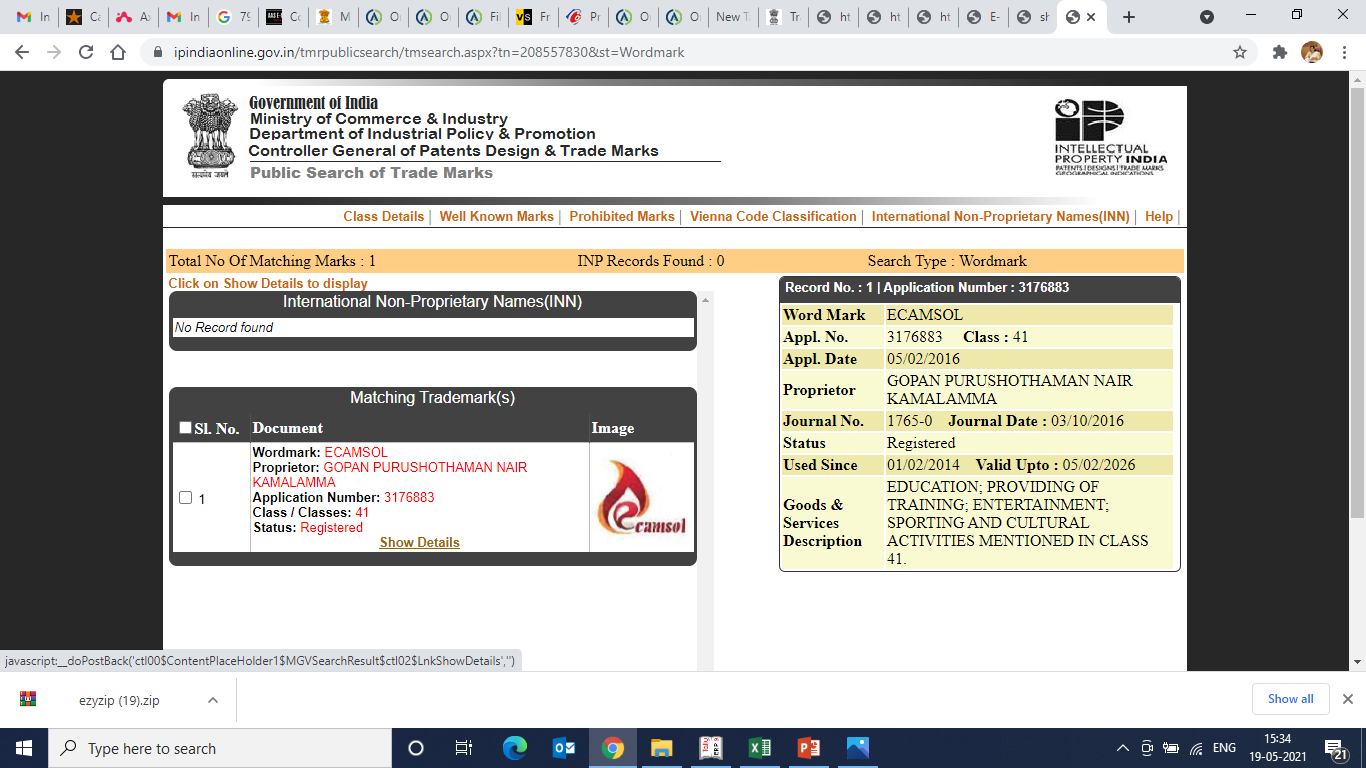
Task: Open a new browser tab
Action: click(1129, 17)
